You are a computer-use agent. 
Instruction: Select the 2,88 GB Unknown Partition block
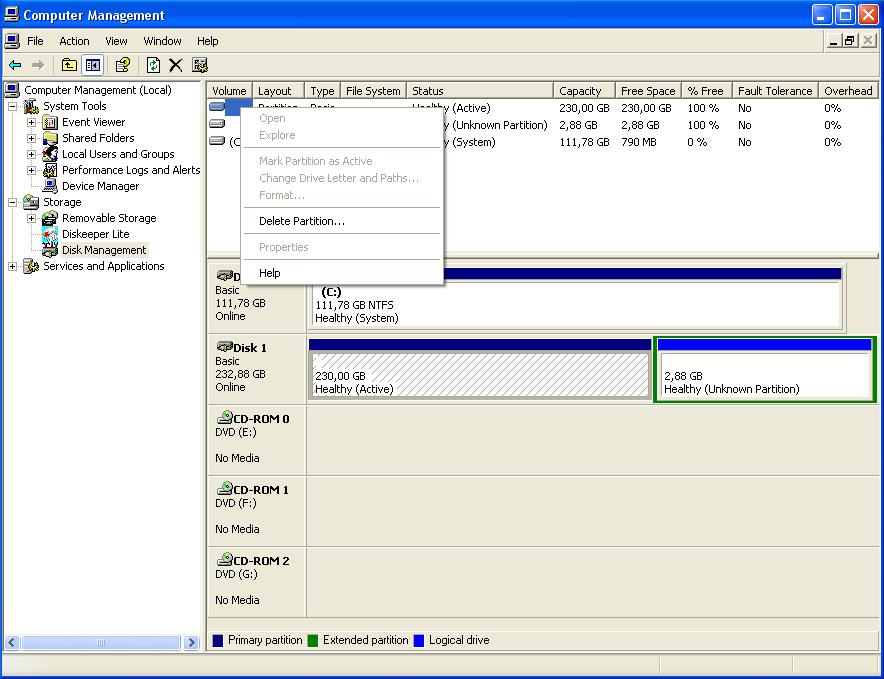click(764, 369)
